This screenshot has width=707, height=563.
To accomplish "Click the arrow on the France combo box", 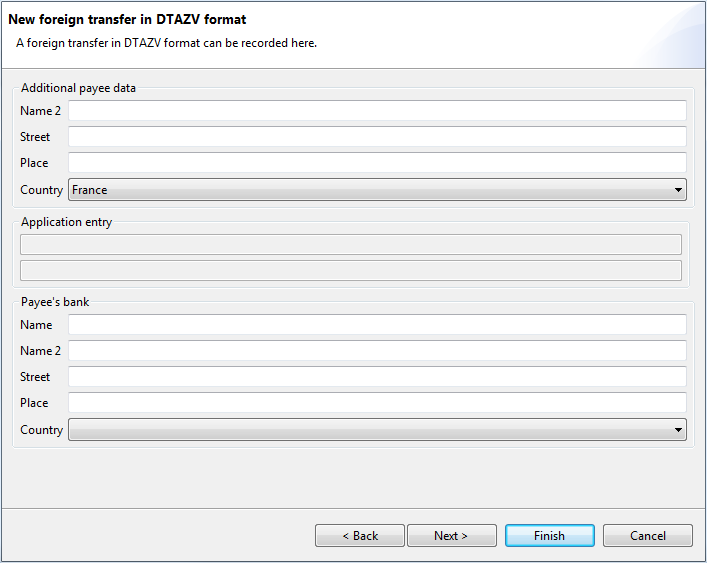I will (x=678, y=190).
